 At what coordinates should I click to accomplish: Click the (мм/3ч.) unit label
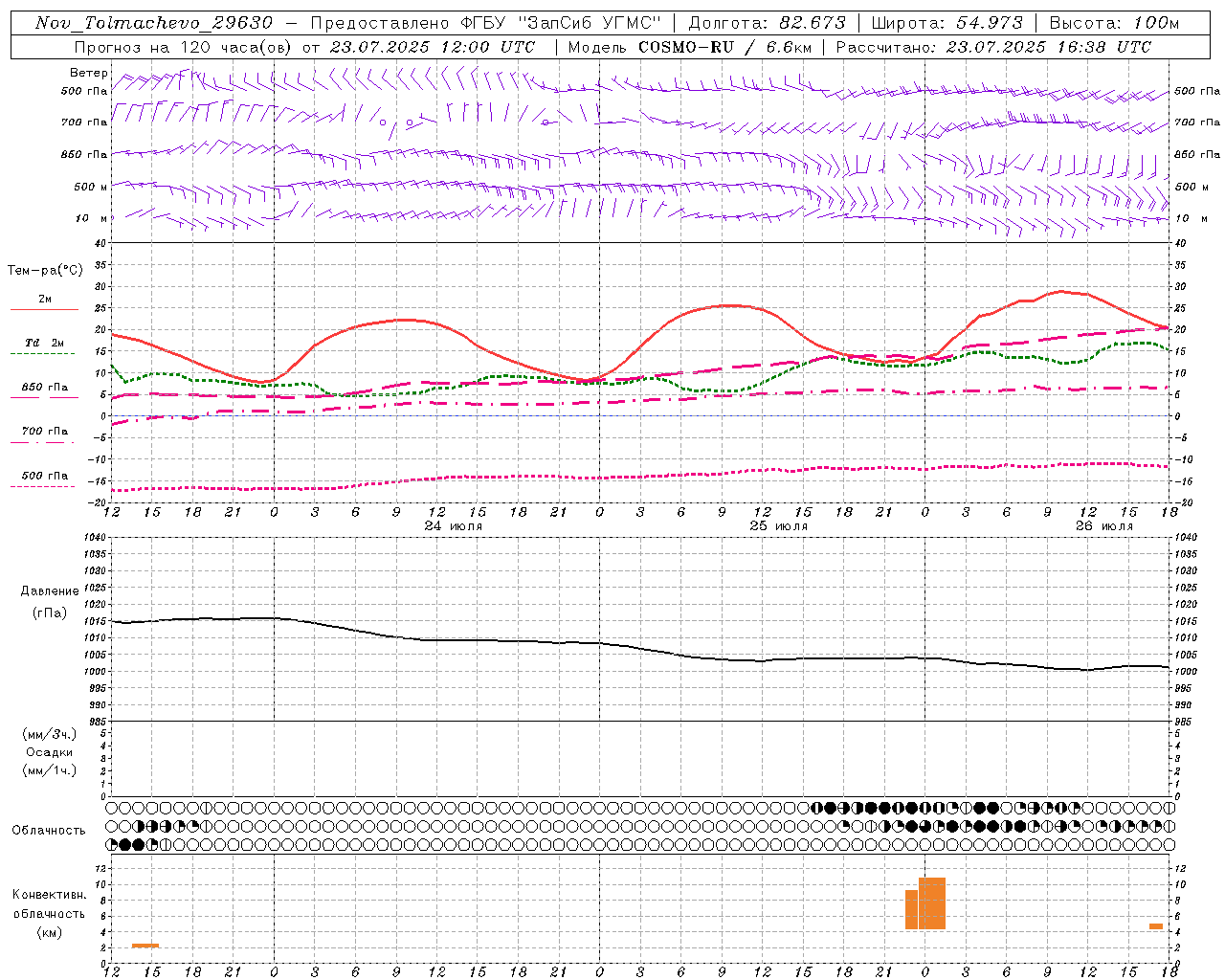point(50,734)
